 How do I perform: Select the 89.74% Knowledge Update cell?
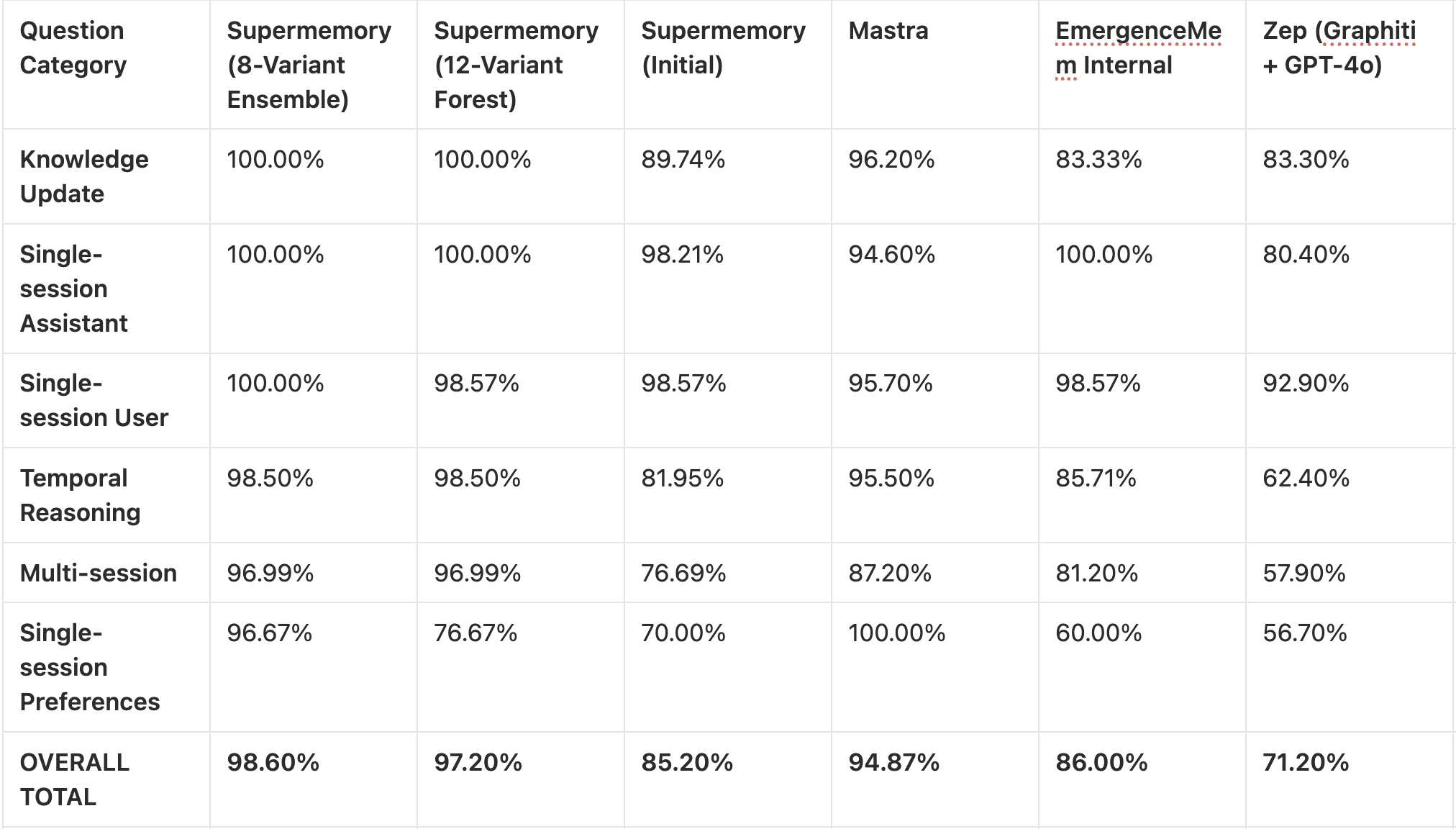683,160
